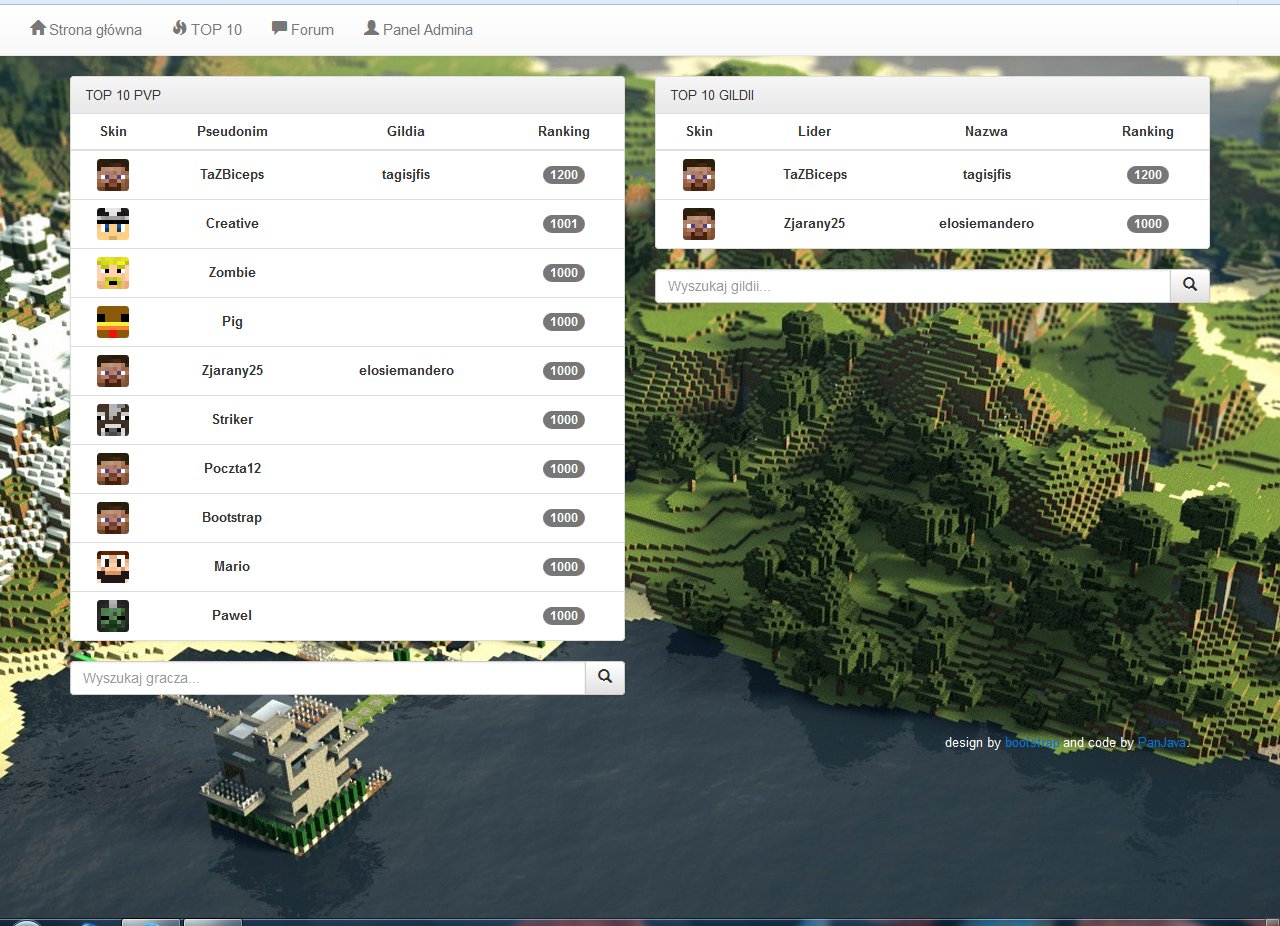Viewport: 1280px width, 926px height.
Task: Click TaZBiceps skin avatar in PVP table
Action: (x=113, y=175)
